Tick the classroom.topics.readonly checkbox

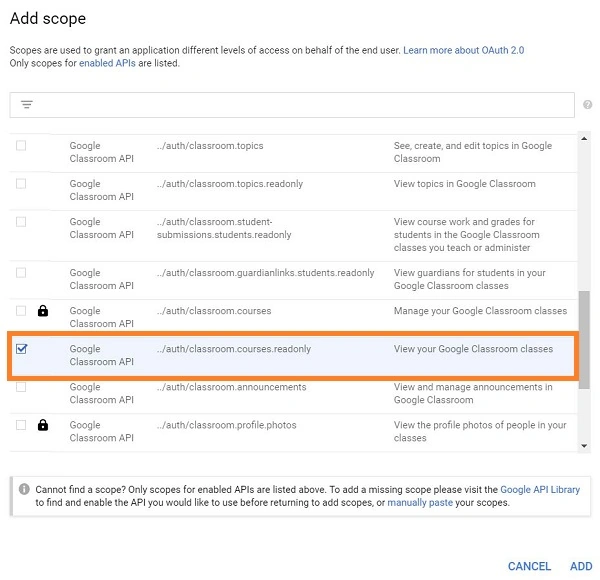(x=21, y=184)
